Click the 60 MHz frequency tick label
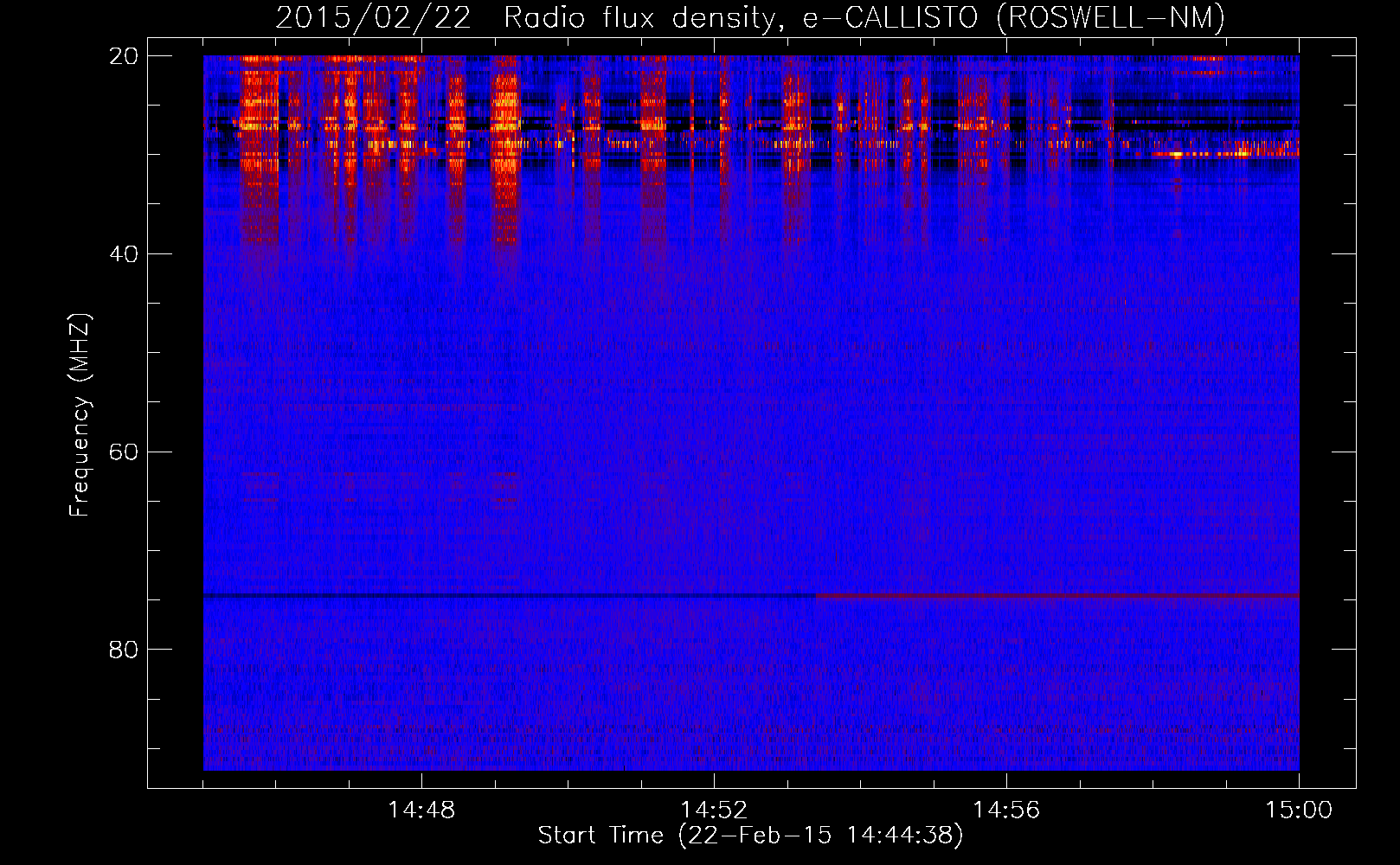 124,452
